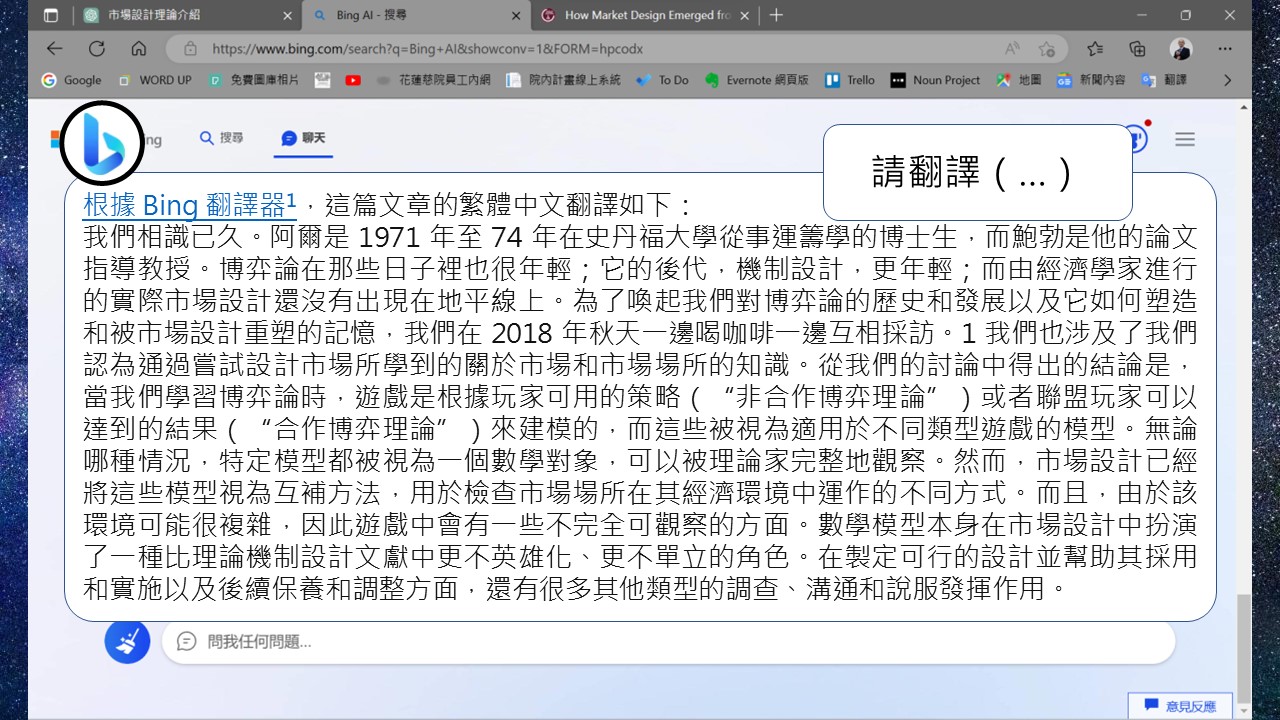Switch to 市場設計理論介紹 browser tab

pyautogui.click(x=185, y=15)
